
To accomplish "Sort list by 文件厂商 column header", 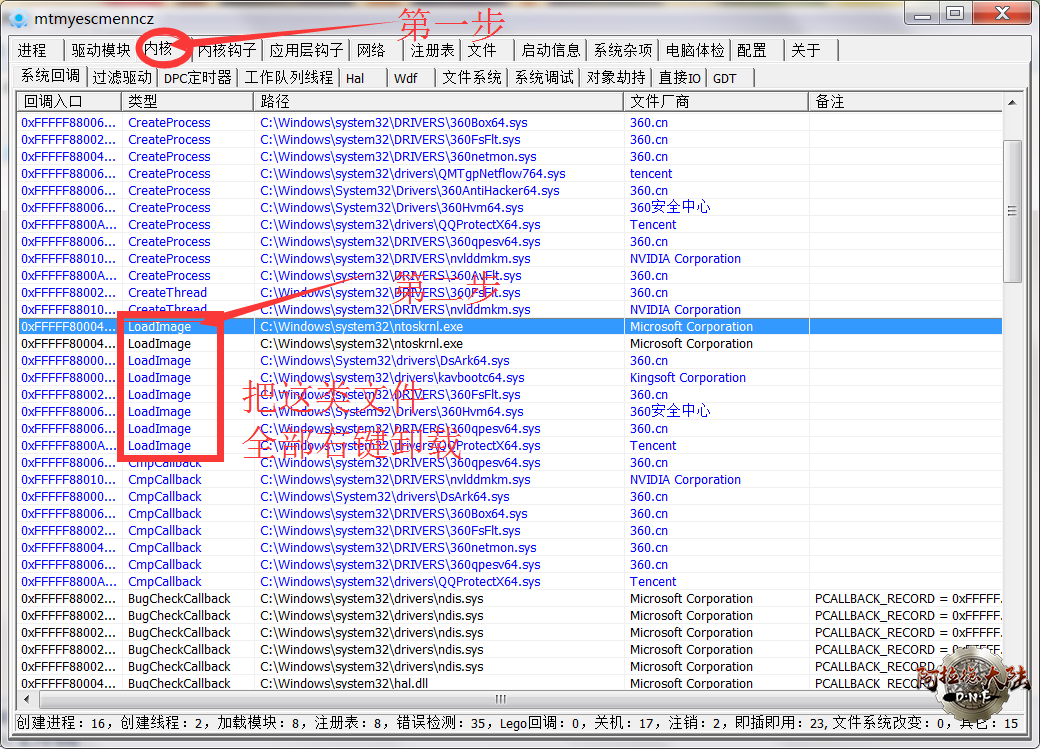I will pyautogui.click(x=714, y=101).
